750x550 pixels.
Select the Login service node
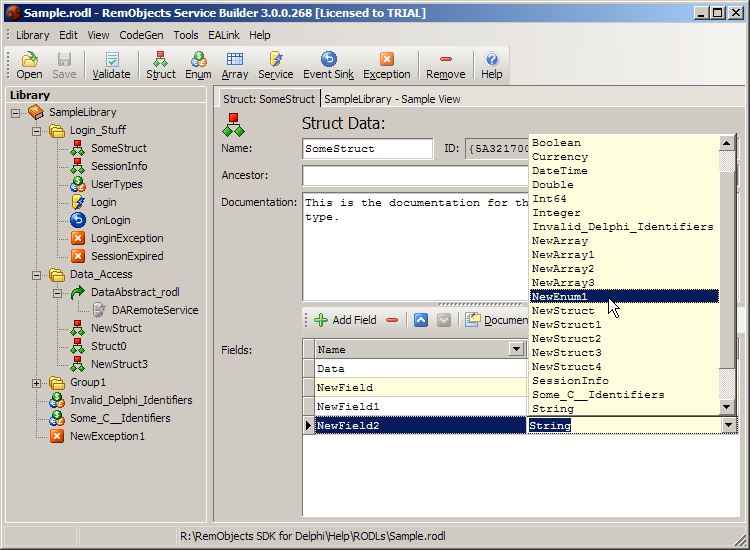point(104,202)
